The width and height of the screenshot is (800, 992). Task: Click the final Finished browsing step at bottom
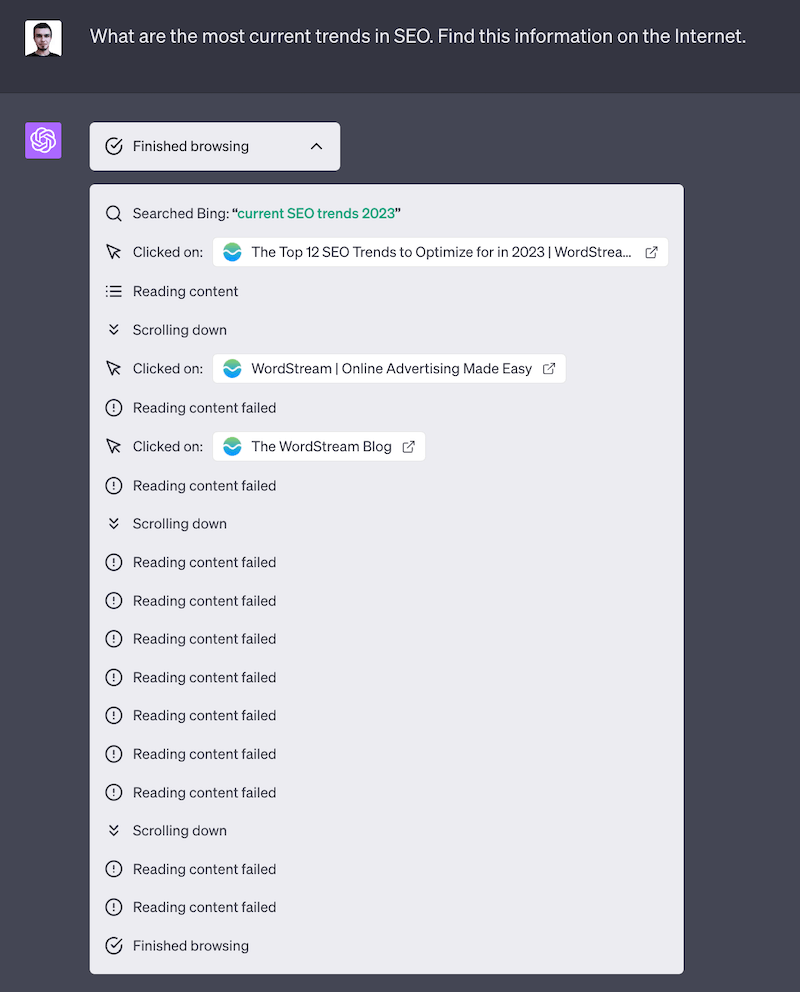click(x=190, y=945)
